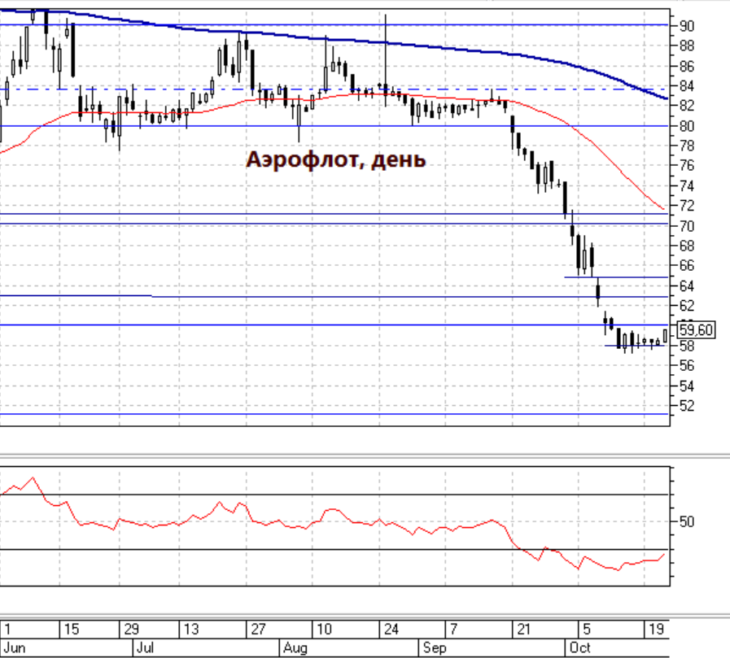
Task: Click date marker 5 on the time axis
Action: (587, 630)
